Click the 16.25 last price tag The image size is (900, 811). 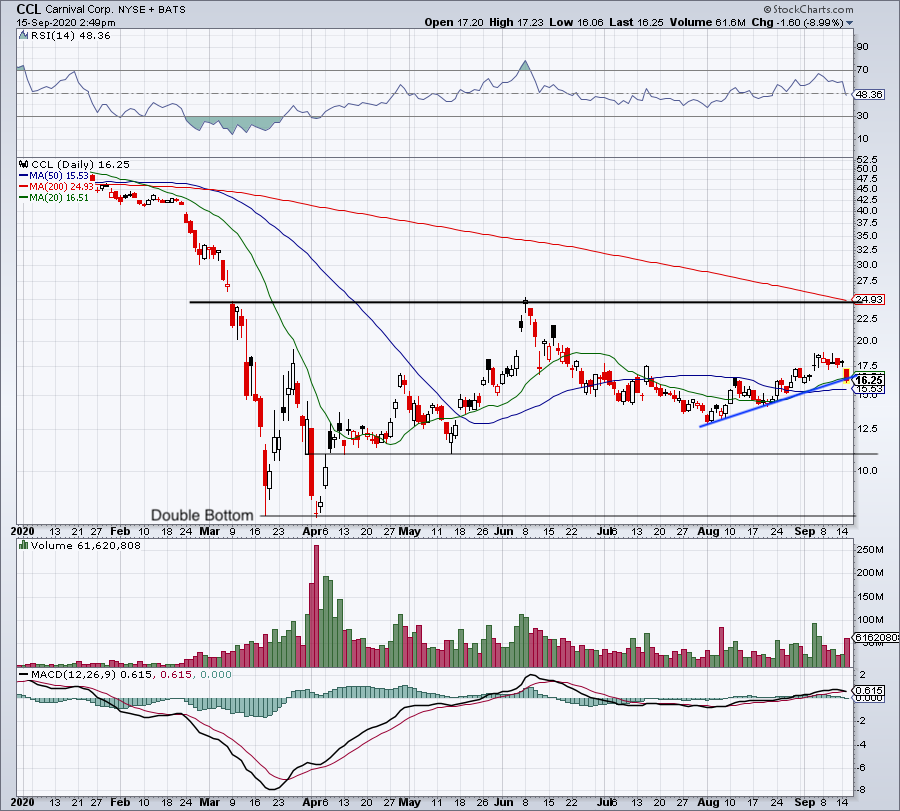869,380
